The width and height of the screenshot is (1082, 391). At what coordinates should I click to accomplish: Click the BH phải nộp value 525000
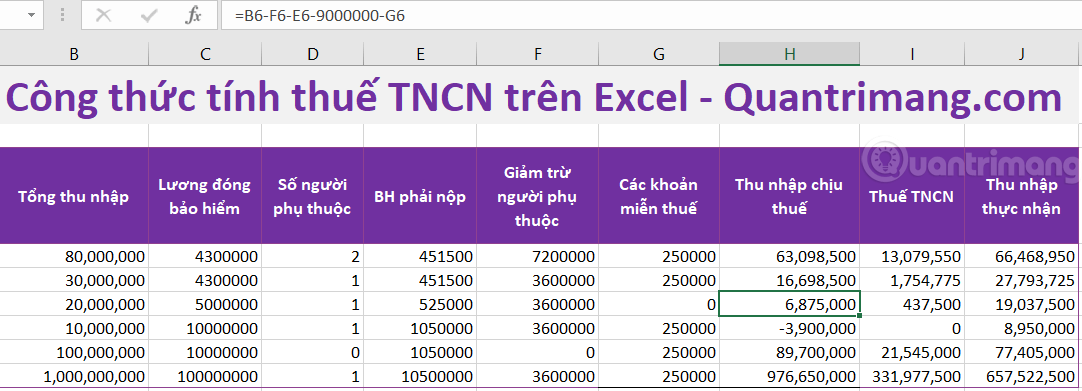point(420,304)
